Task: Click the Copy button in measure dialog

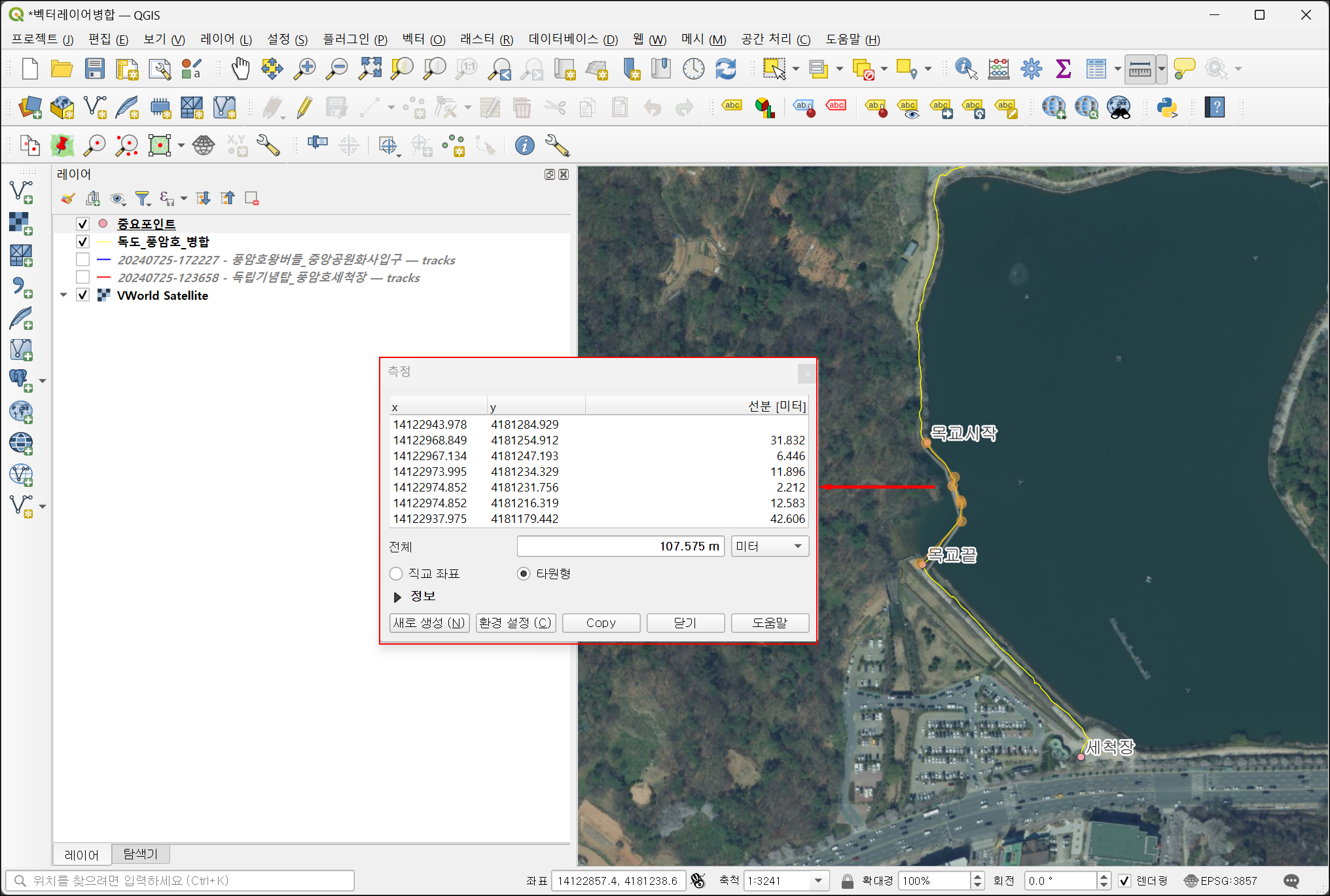Action: point(600,623)
